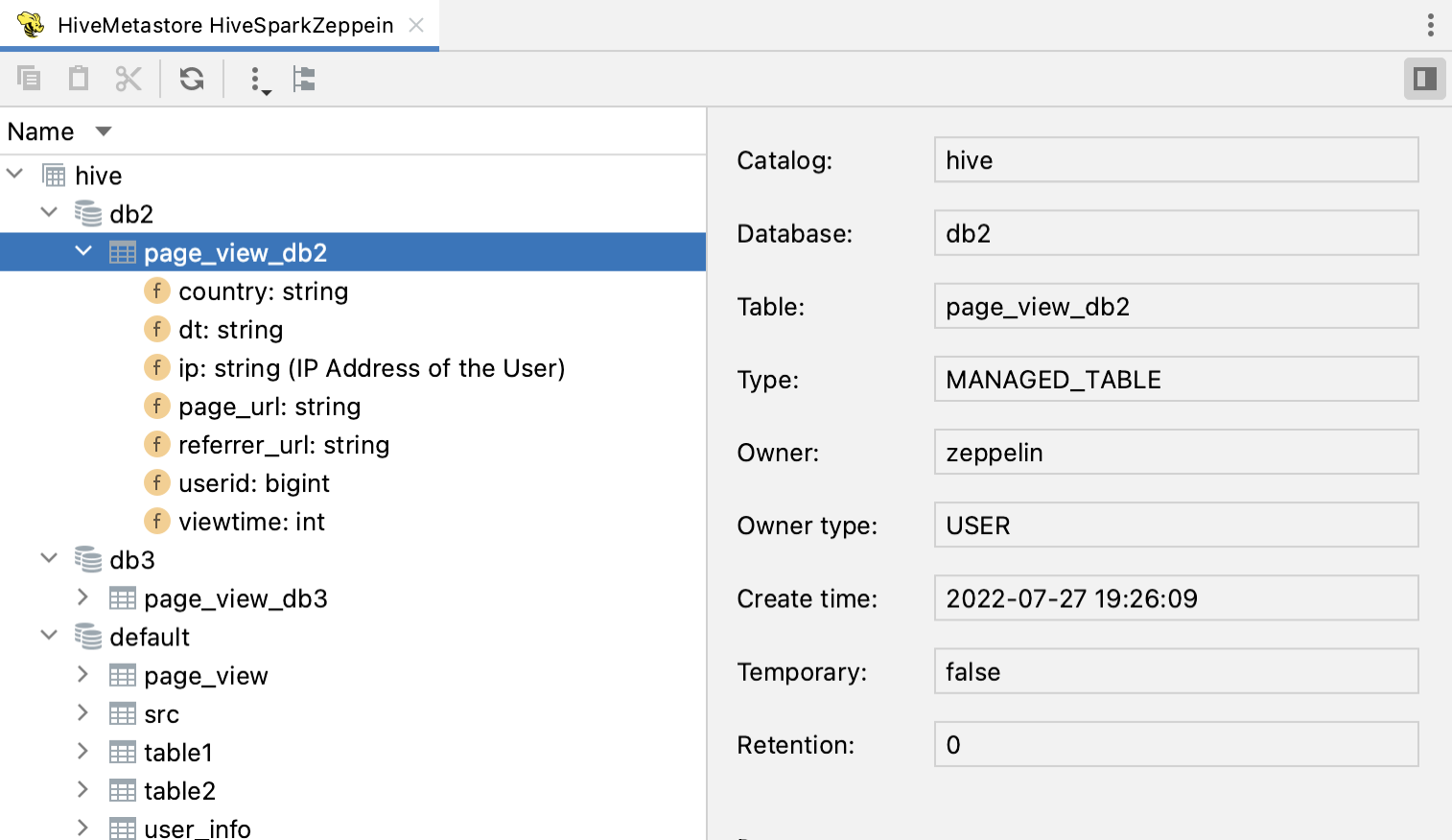Expand the page_view_db3 table
The height and width of the screenshot is (840, 1452).
(83, 597)
